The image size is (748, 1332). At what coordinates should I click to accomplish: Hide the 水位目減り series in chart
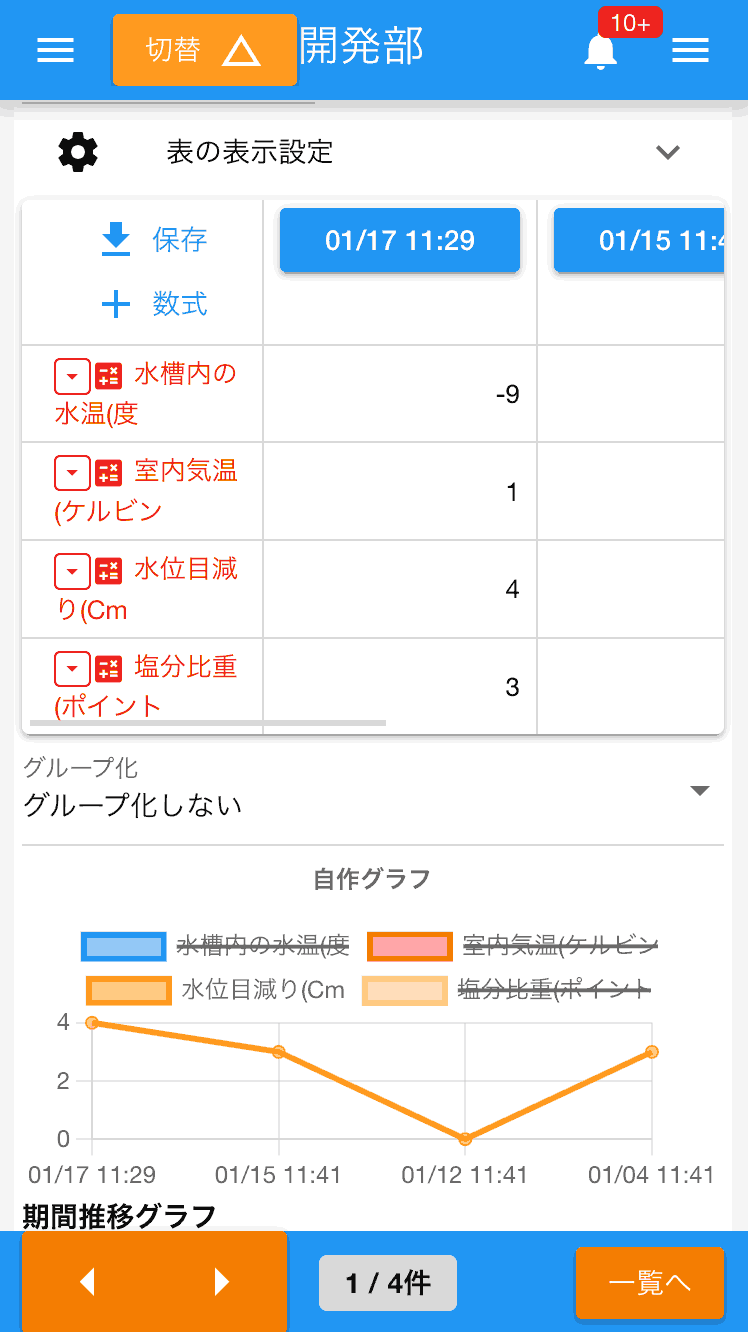[x=127, y=990]
